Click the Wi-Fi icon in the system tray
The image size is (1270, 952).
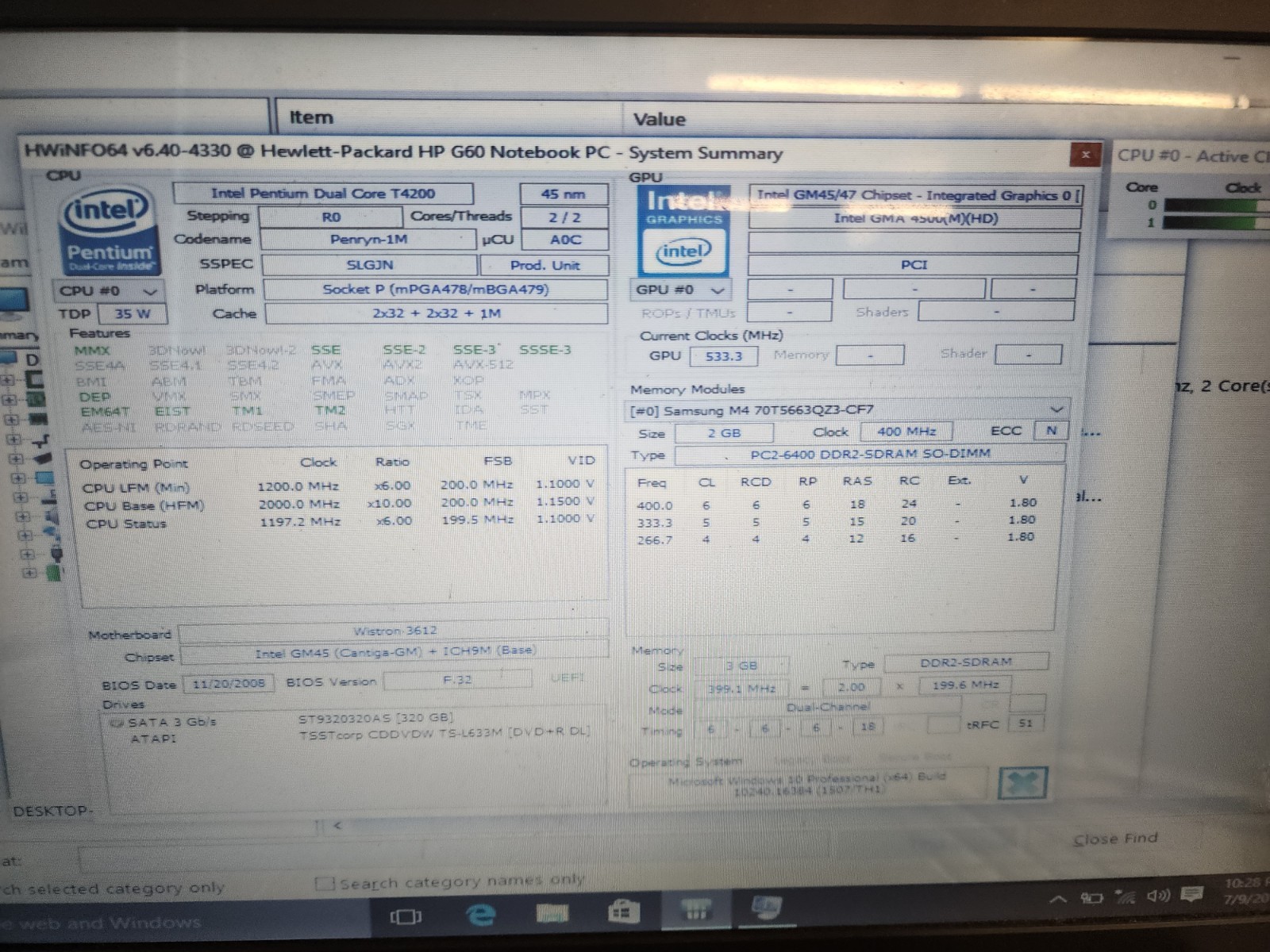point(1125,897)
